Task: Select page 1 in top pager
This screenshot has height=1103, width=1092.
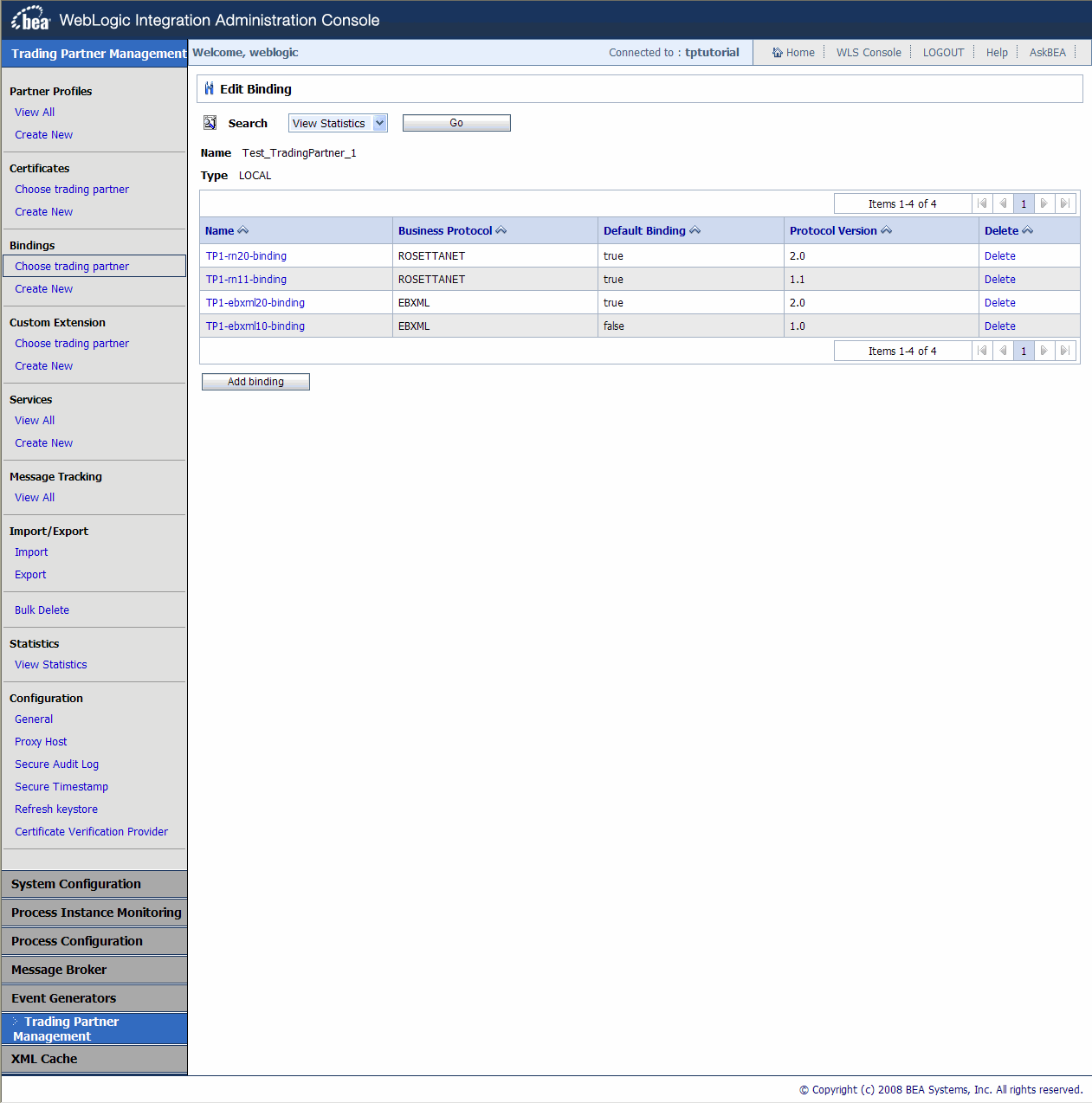Action: 1024,203
